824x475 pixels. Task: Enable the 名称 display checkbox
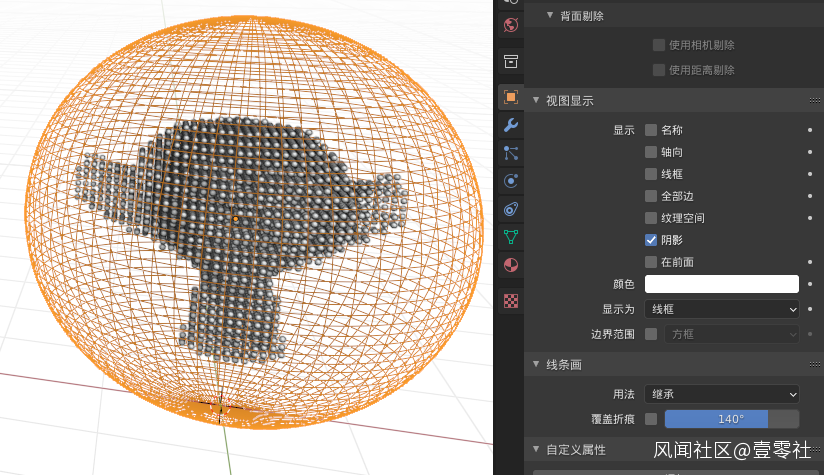(x=651, y=130)
